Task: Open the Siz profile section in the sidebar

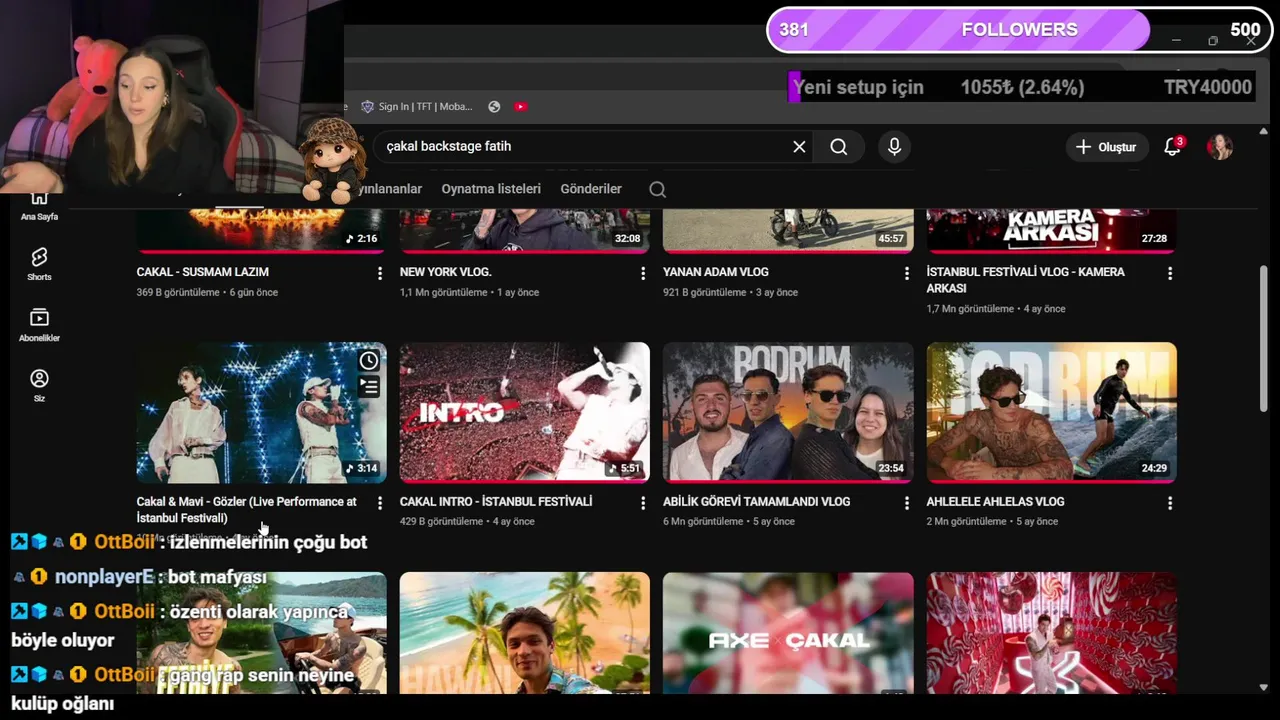Action: click(39, 385)
